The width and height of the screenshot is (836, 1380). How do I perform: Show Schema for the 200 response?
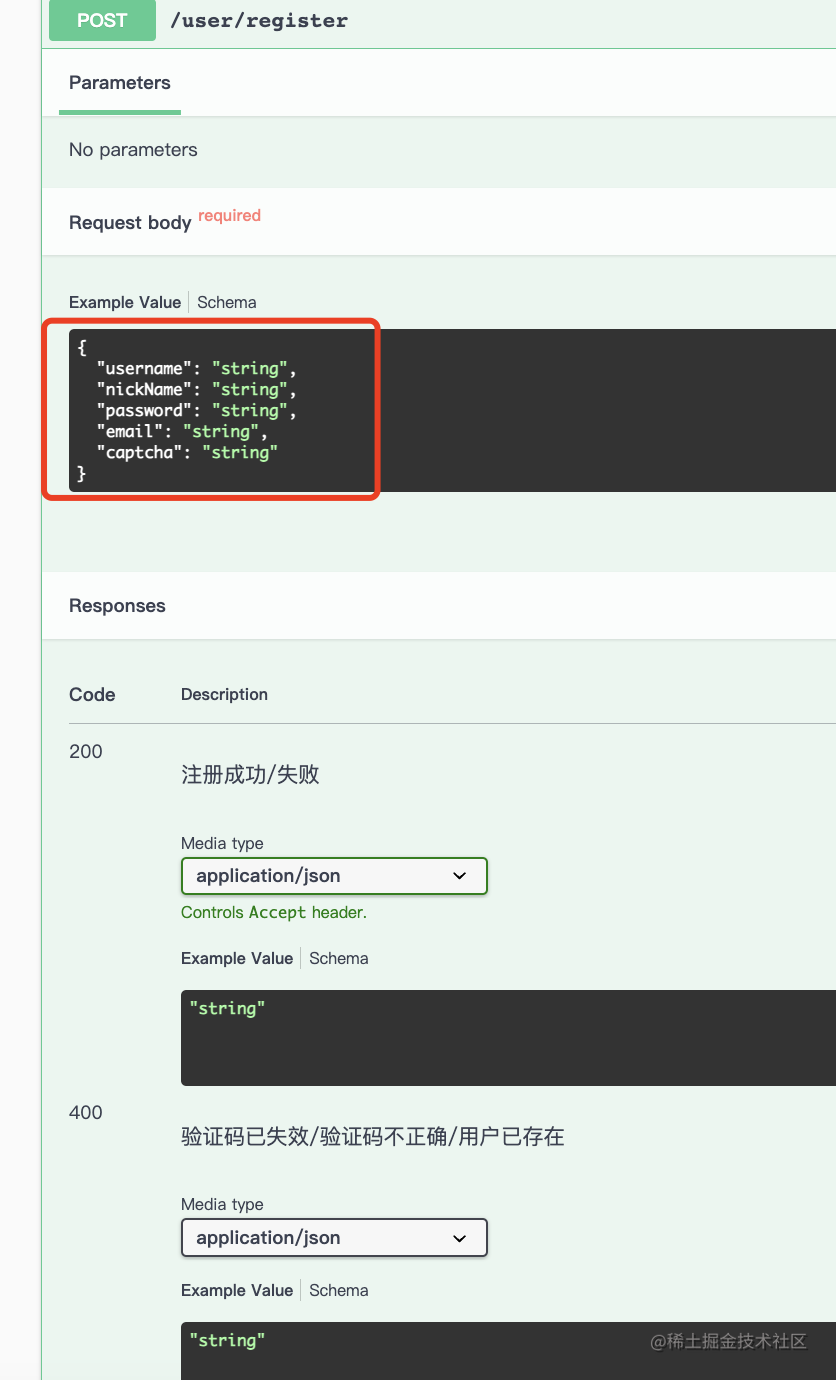339,958
